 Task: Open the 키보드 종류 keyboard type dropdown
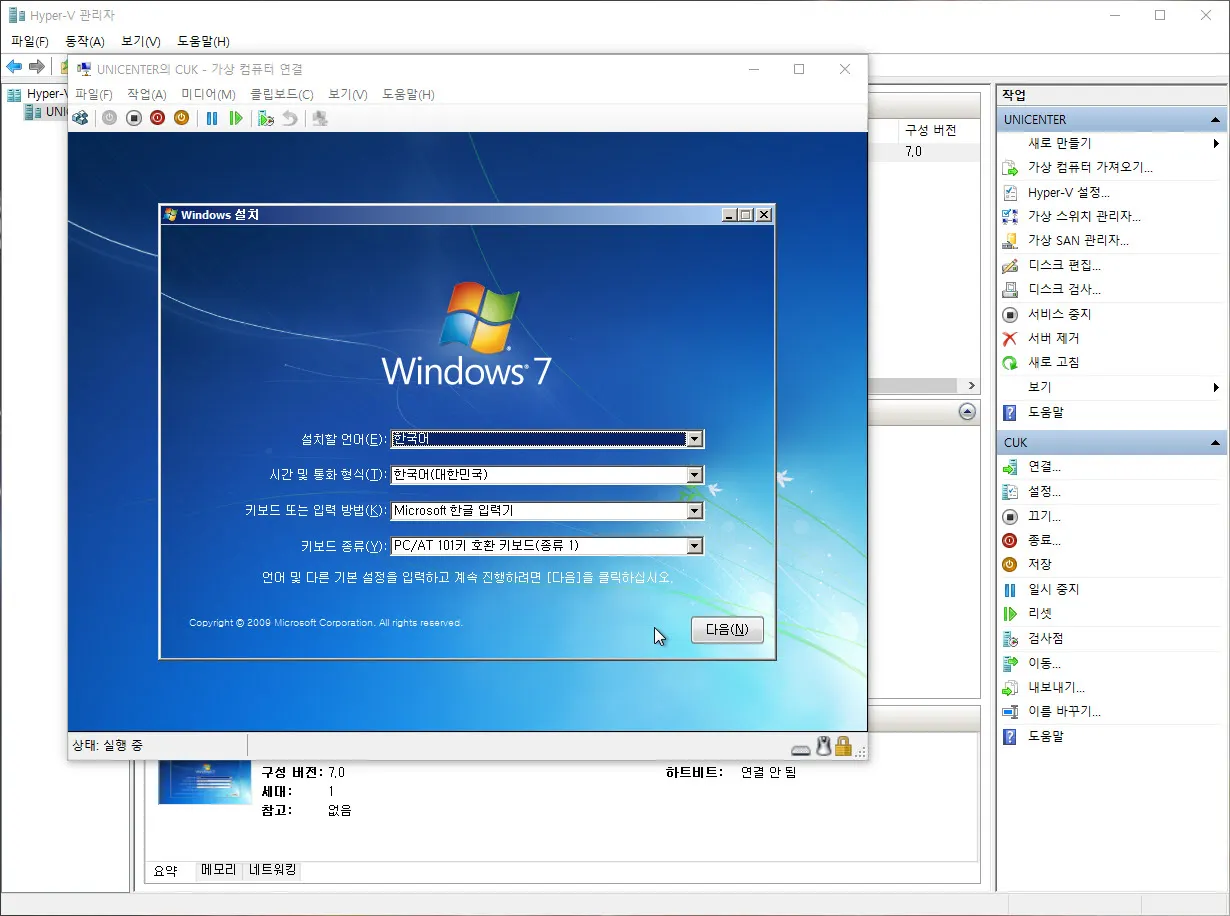pos(694,546)
